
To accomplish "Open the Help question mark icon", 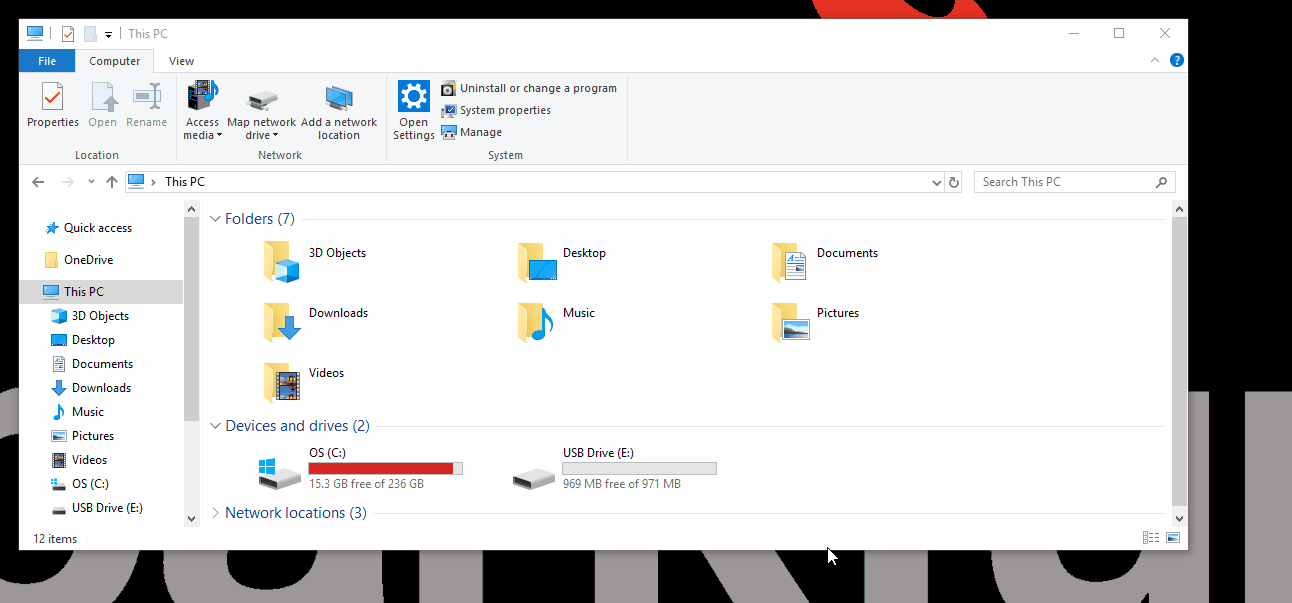I will pos(1177,61).
